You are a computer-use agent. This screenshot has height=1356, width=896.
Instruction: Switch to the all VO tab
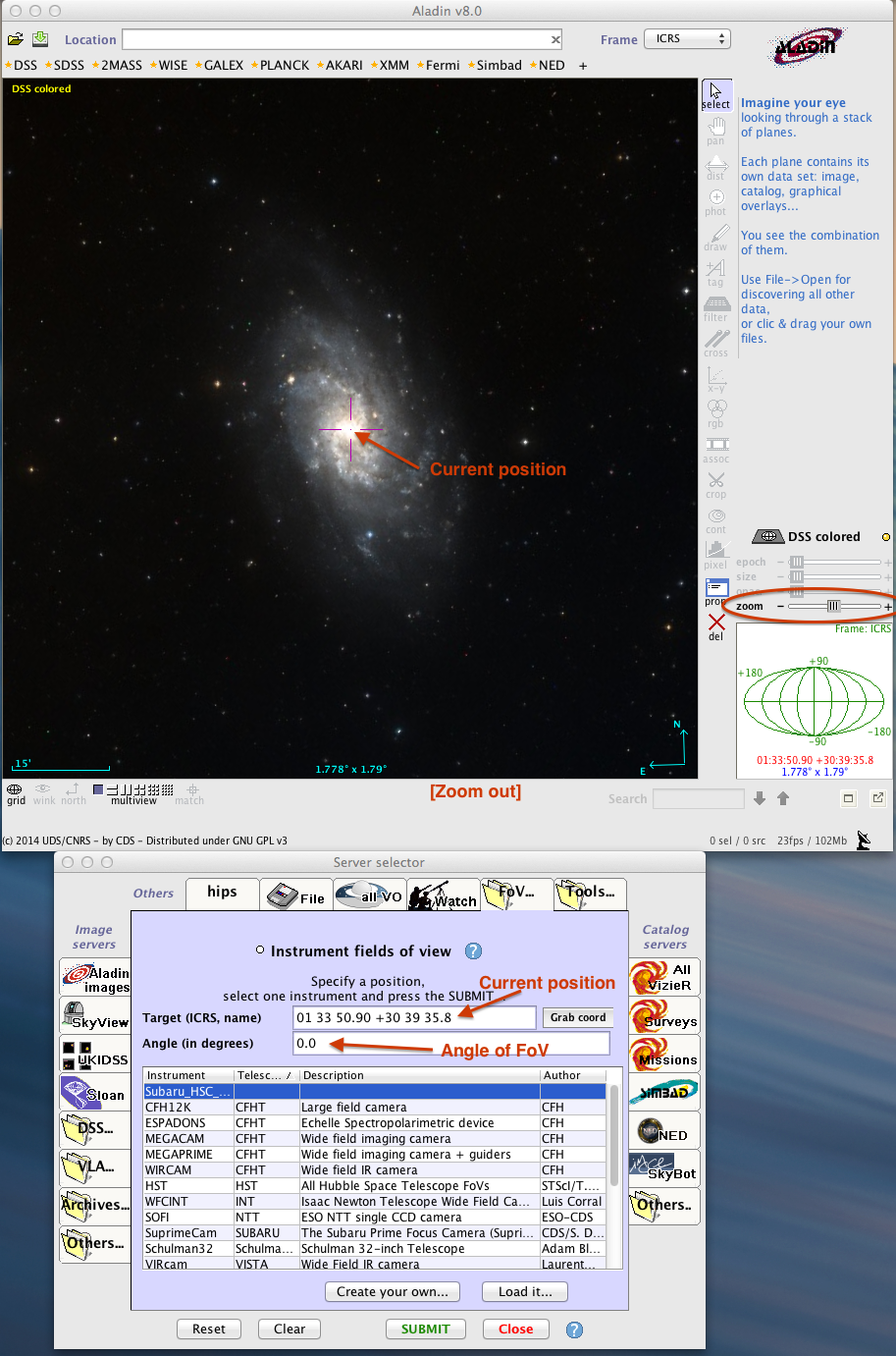(370, 895)
